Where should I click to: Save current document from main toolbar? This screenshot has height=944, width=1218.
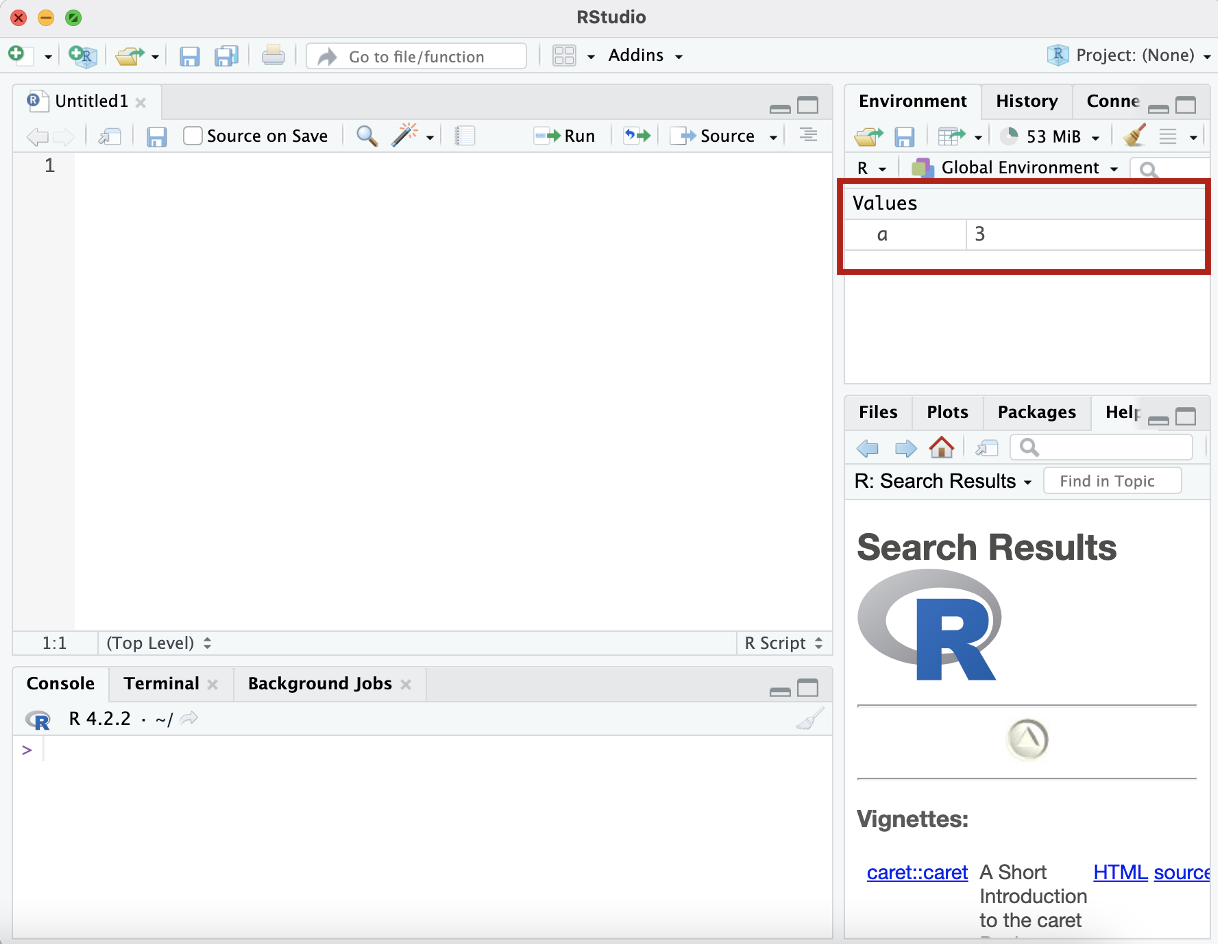pos(189,56)
